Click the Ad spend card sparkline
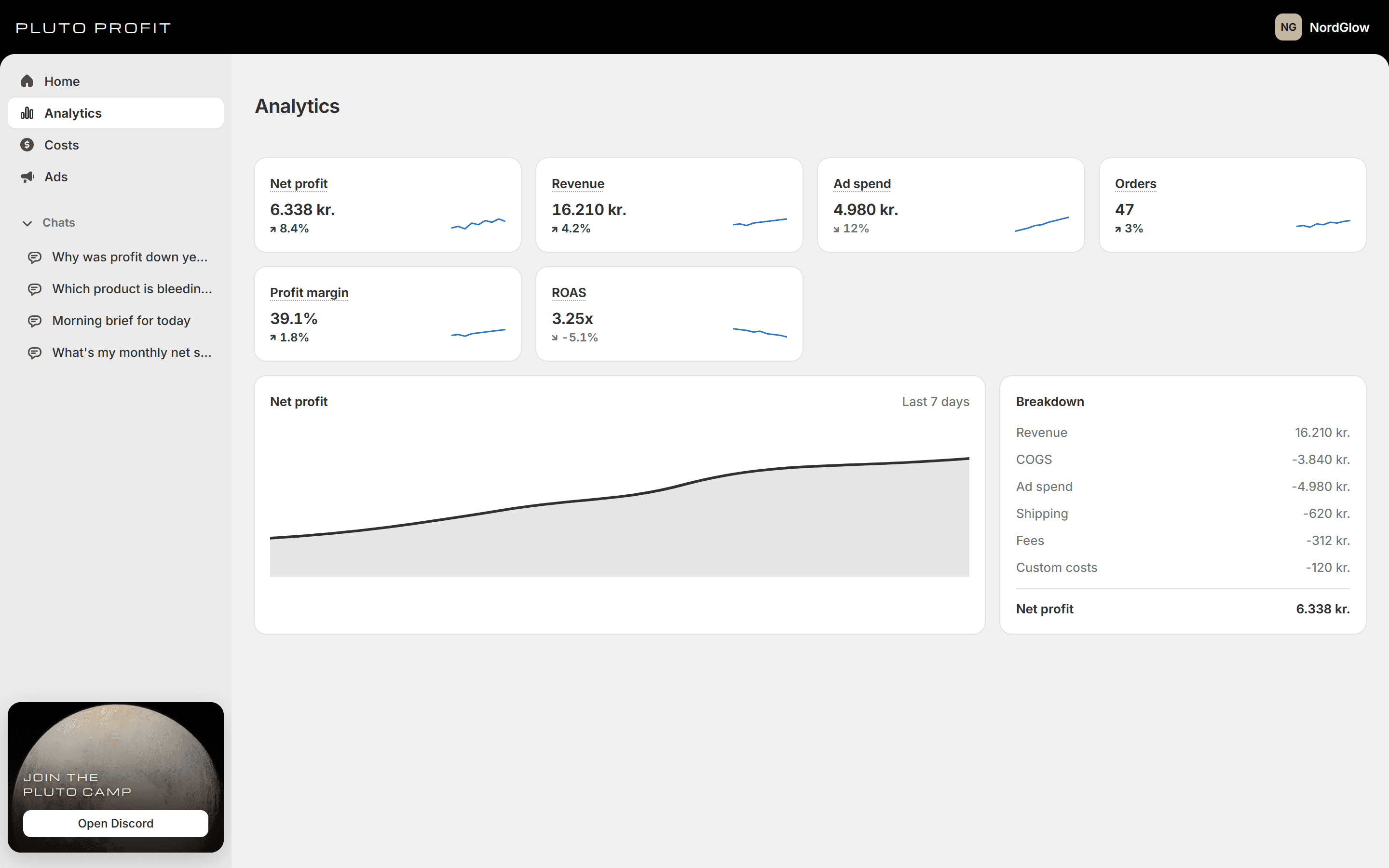This screenshot has height=868, width=1389. click(x=1042, y=224)
